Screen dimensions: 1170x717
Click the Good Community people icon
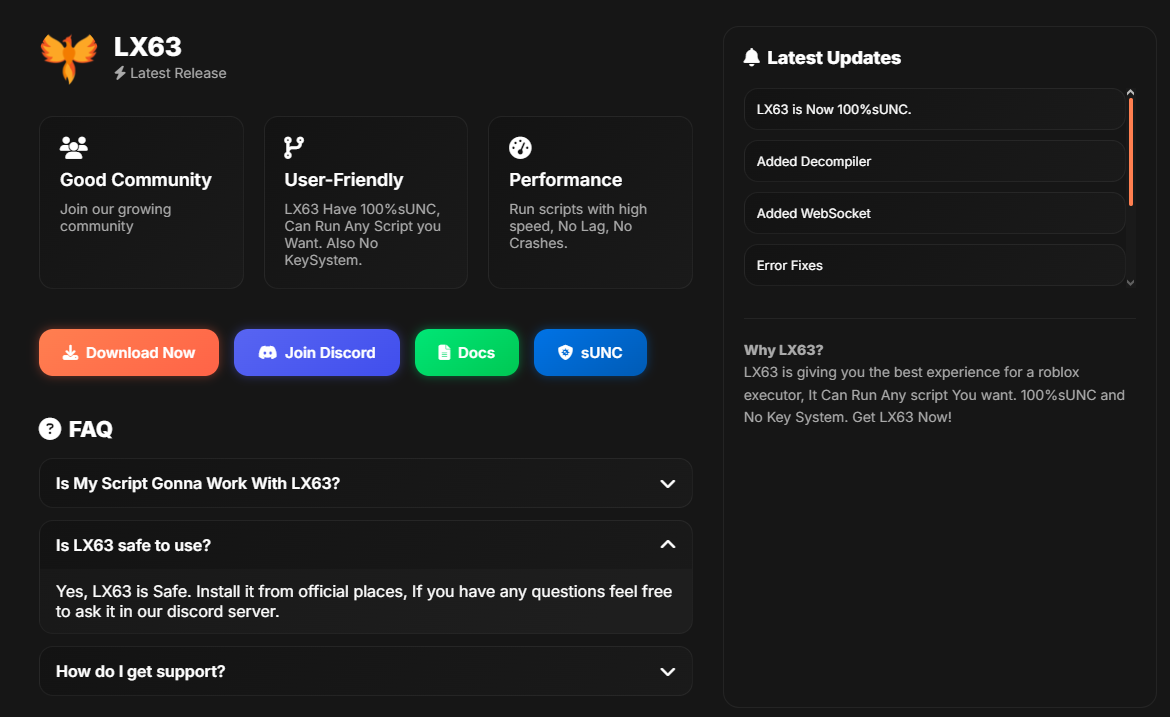coord(74,148)
